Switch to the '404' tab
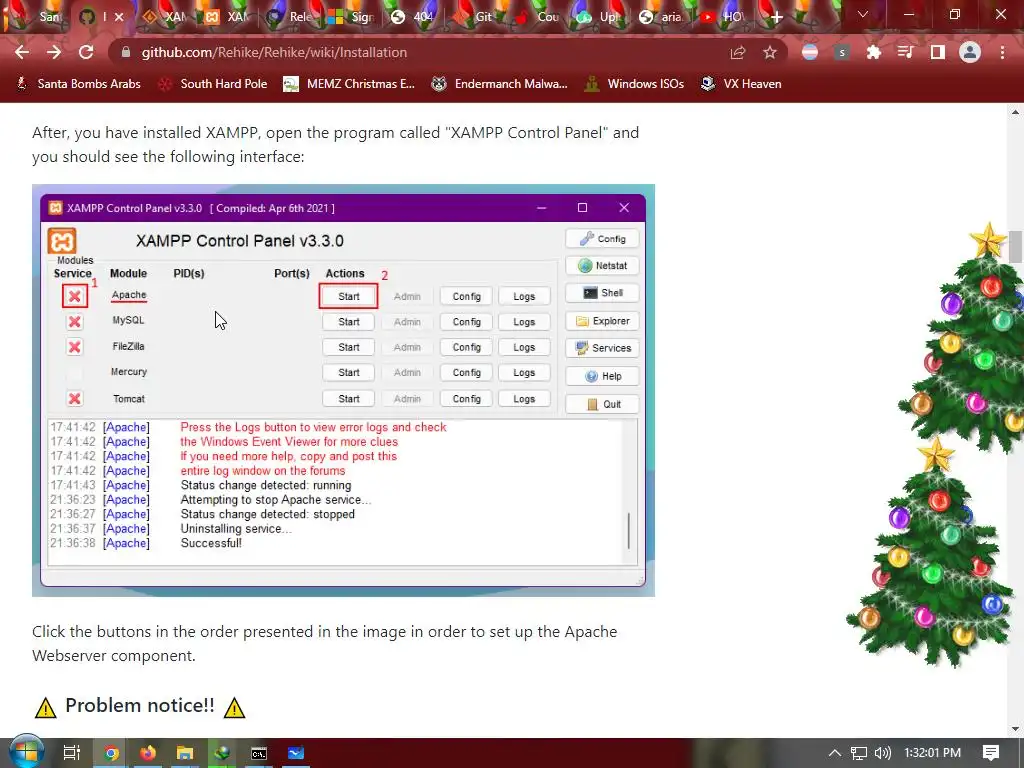 (x=413, y=17)
